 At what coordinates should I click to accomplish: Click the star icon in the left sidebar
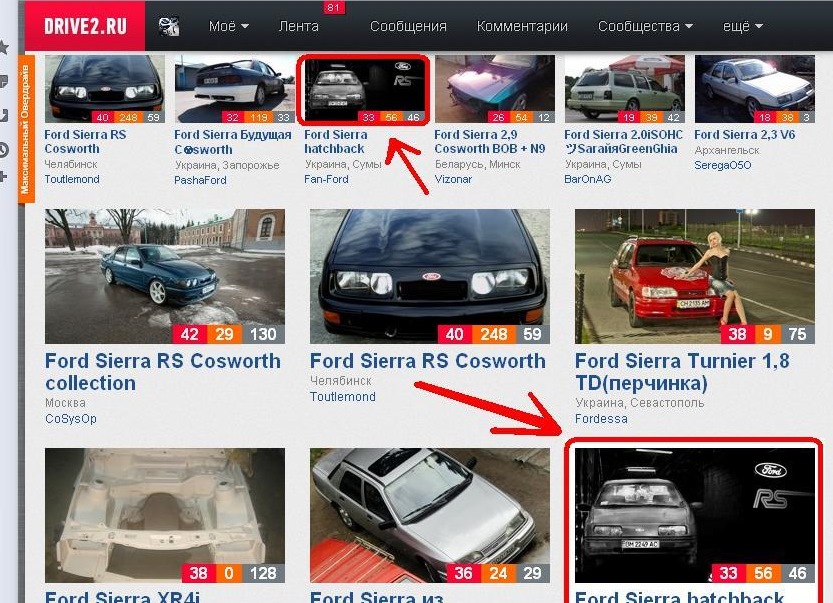(x=4, y=47)
